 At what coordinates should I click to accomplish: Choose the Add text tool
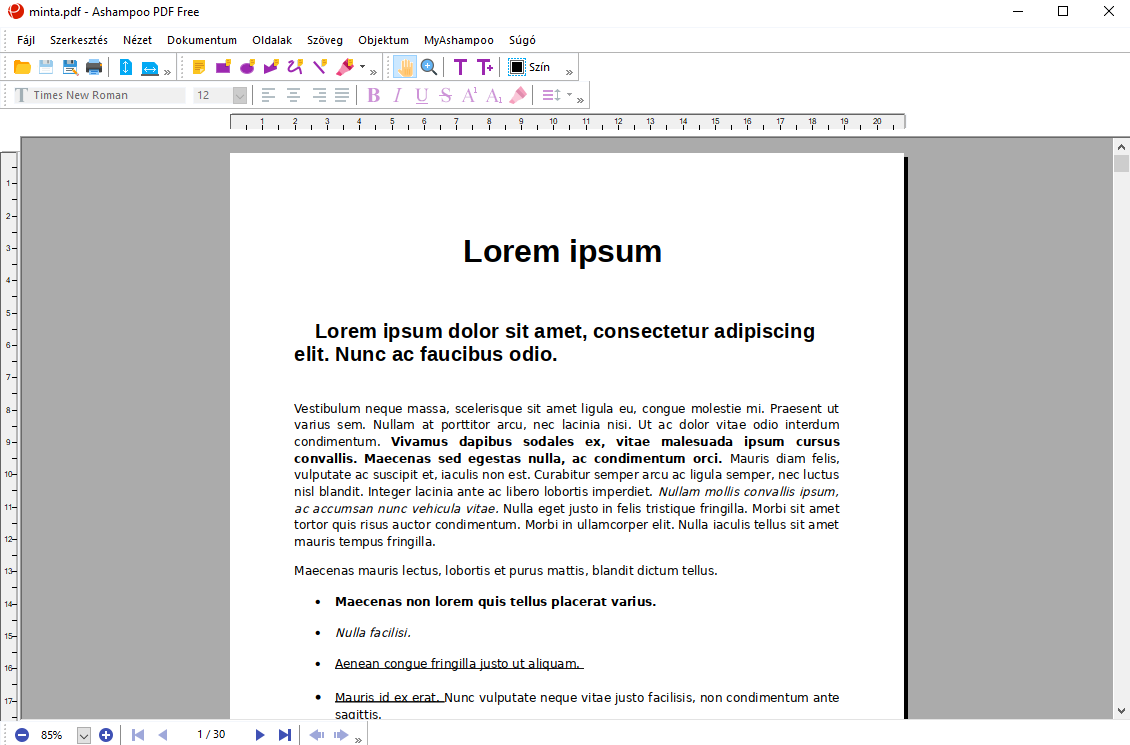coord(485,67)
